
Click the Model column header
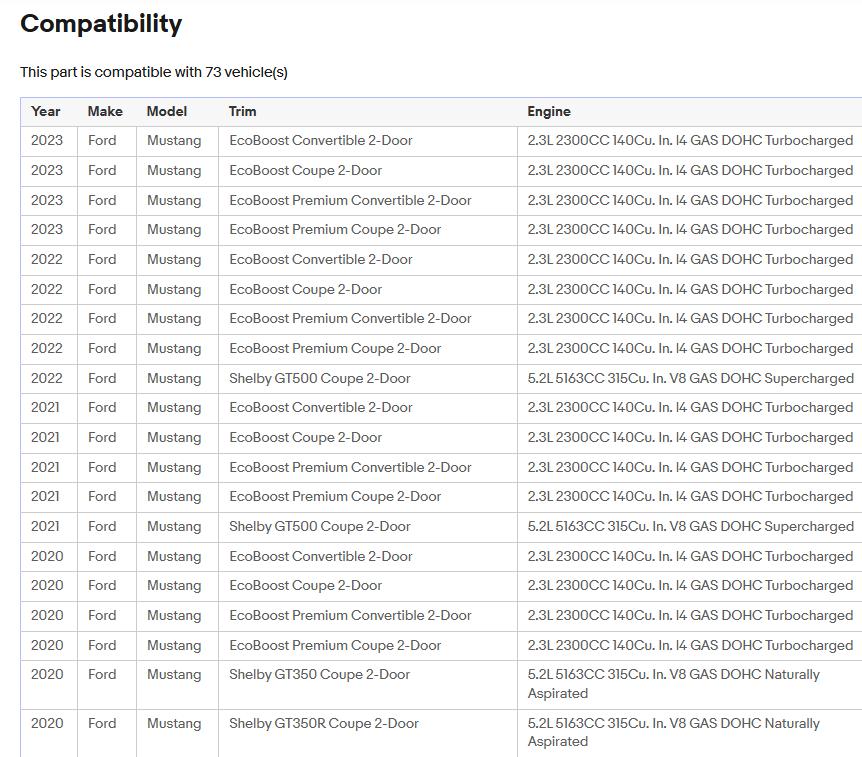tap(167, 112)
